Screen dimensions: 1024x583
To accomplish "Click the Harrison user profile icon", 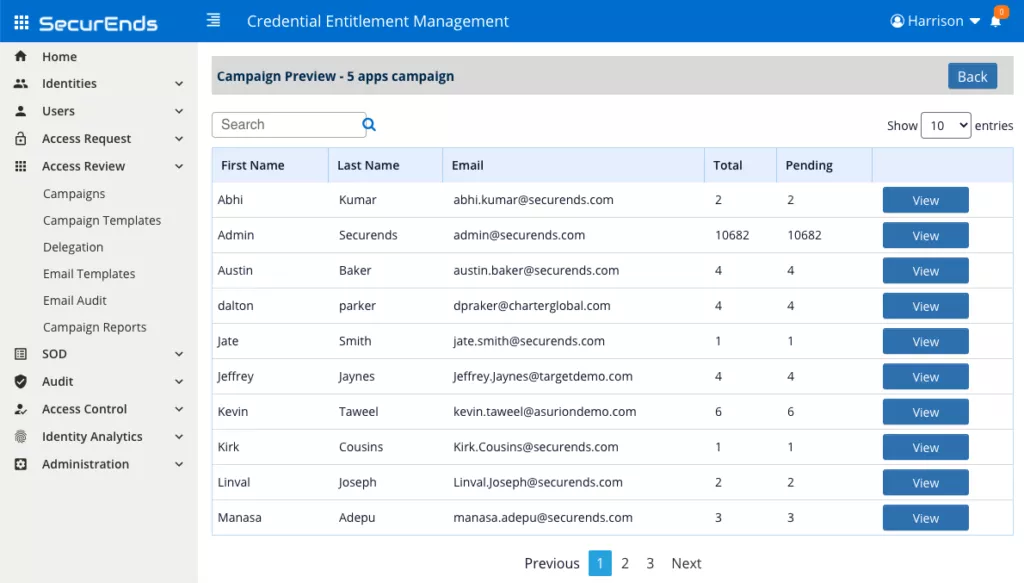I will [x=897, y=21].
